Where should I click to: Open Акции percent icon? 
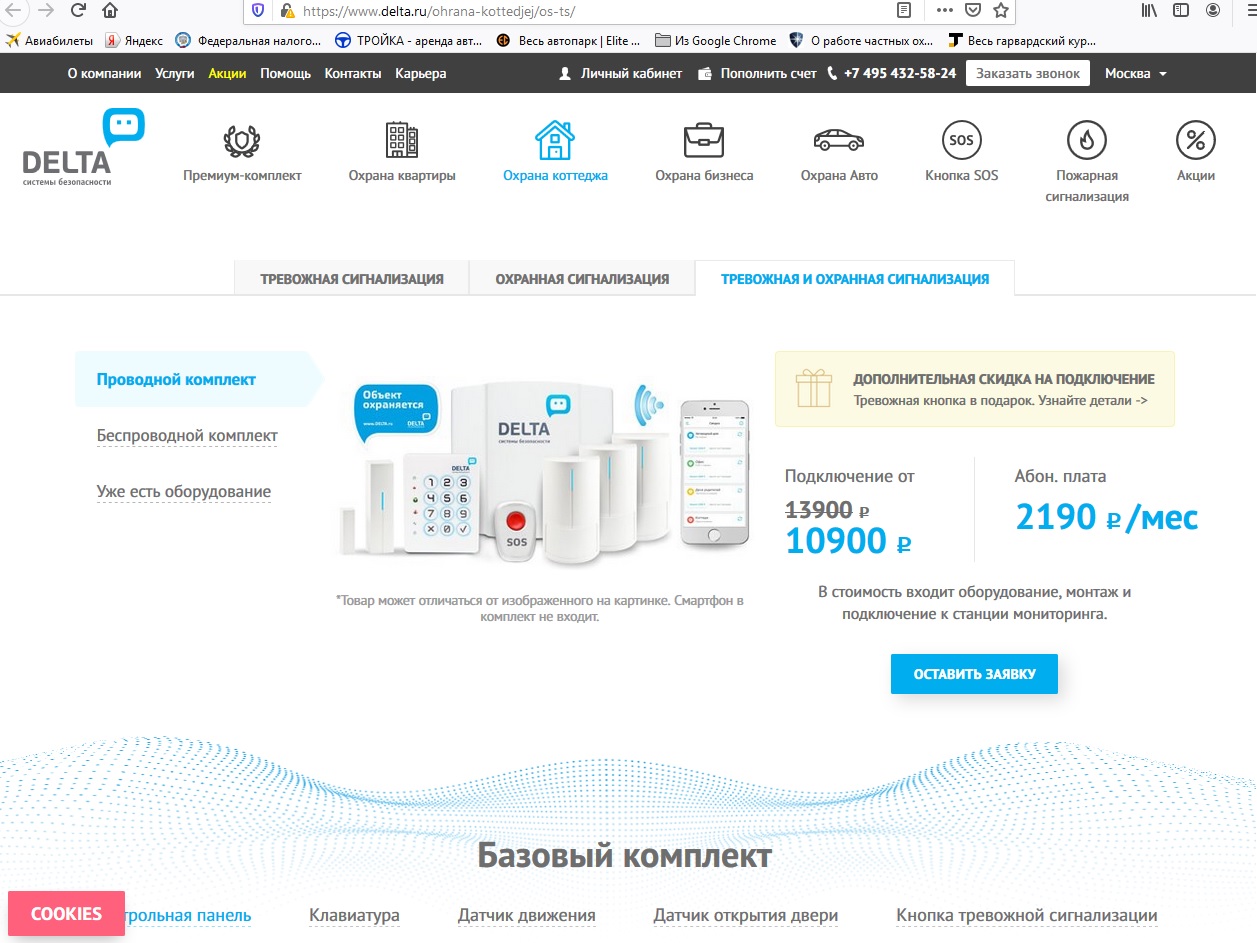1196,141
